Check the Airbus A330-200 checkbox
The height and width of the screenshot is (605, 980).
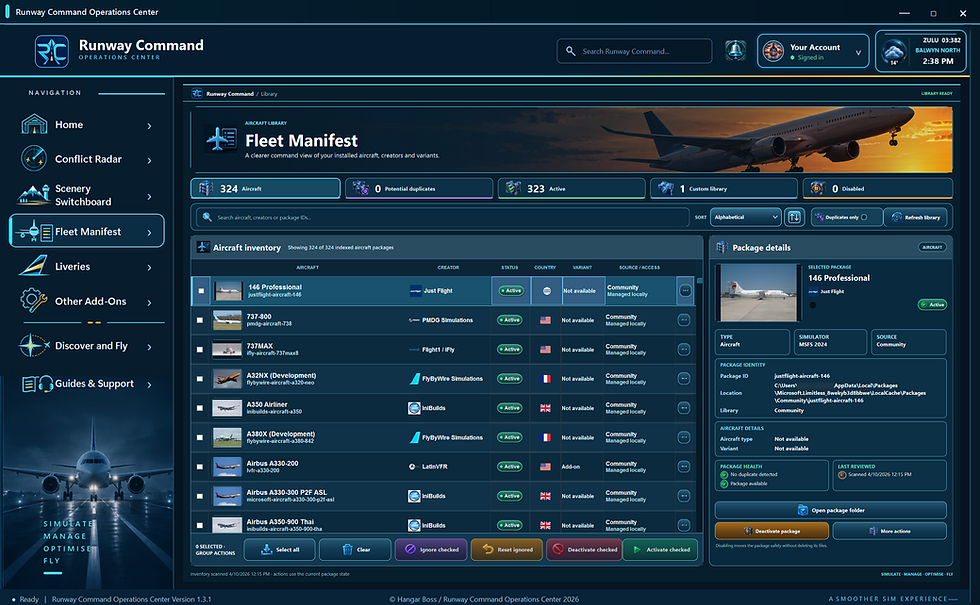pyautogui.click(x=200, y=467)
